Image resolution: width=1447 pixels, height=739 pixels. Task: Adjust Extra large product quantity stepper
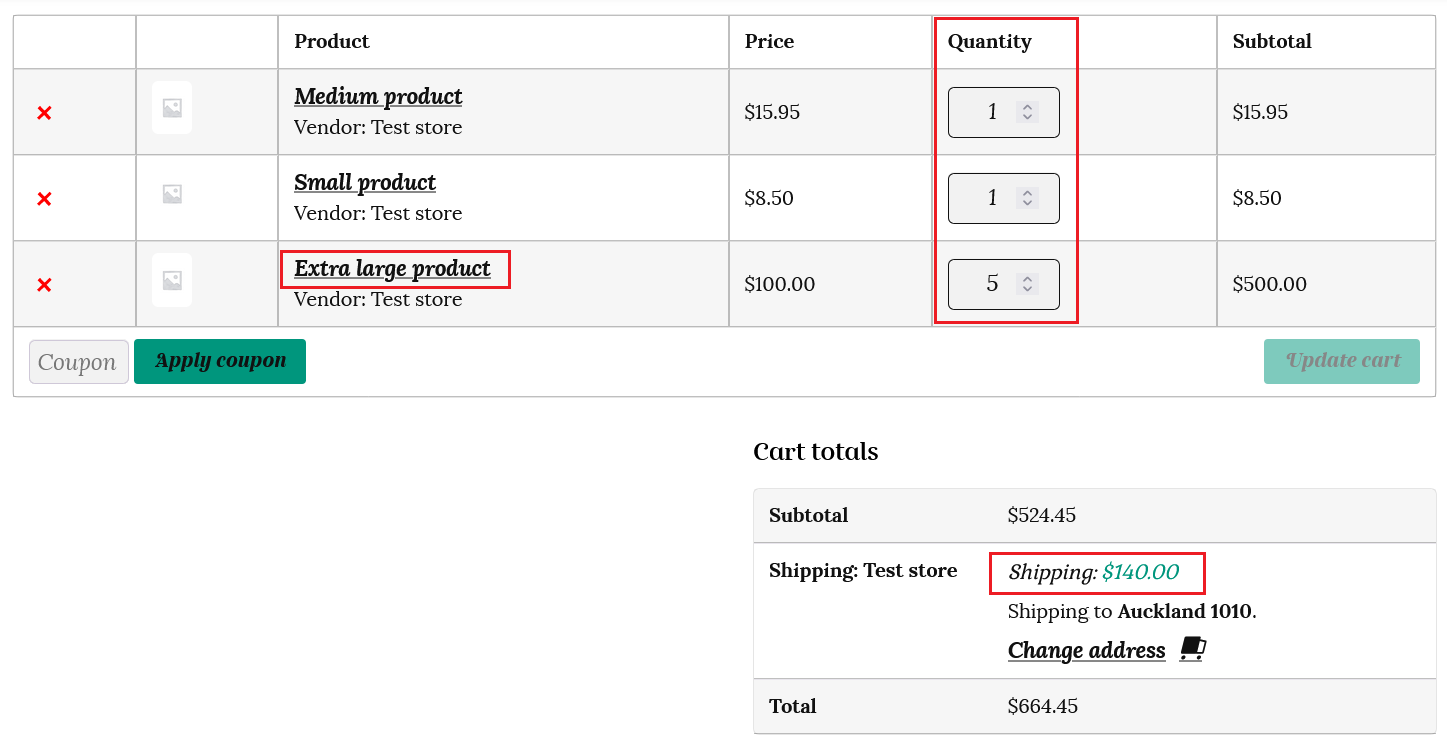[1027, 284]
